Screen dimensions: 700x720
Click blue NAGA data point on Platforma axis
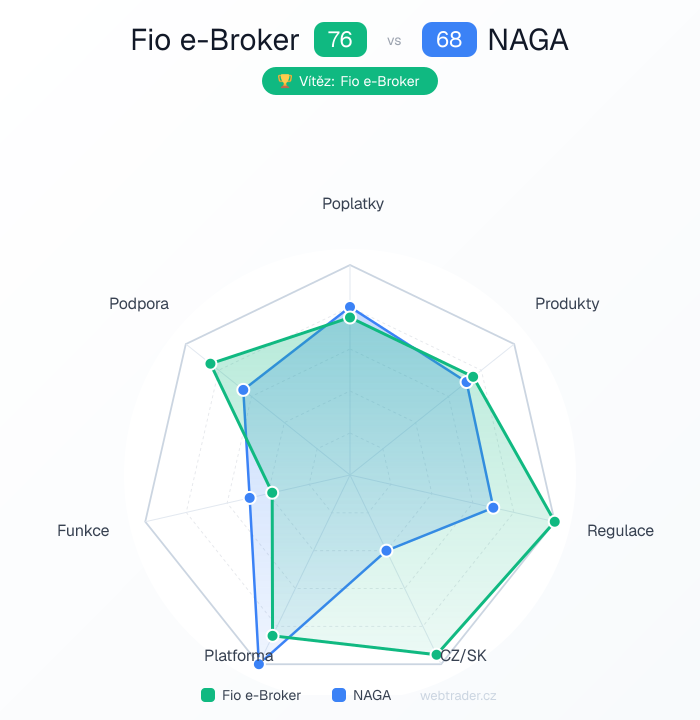click(259, 663)
